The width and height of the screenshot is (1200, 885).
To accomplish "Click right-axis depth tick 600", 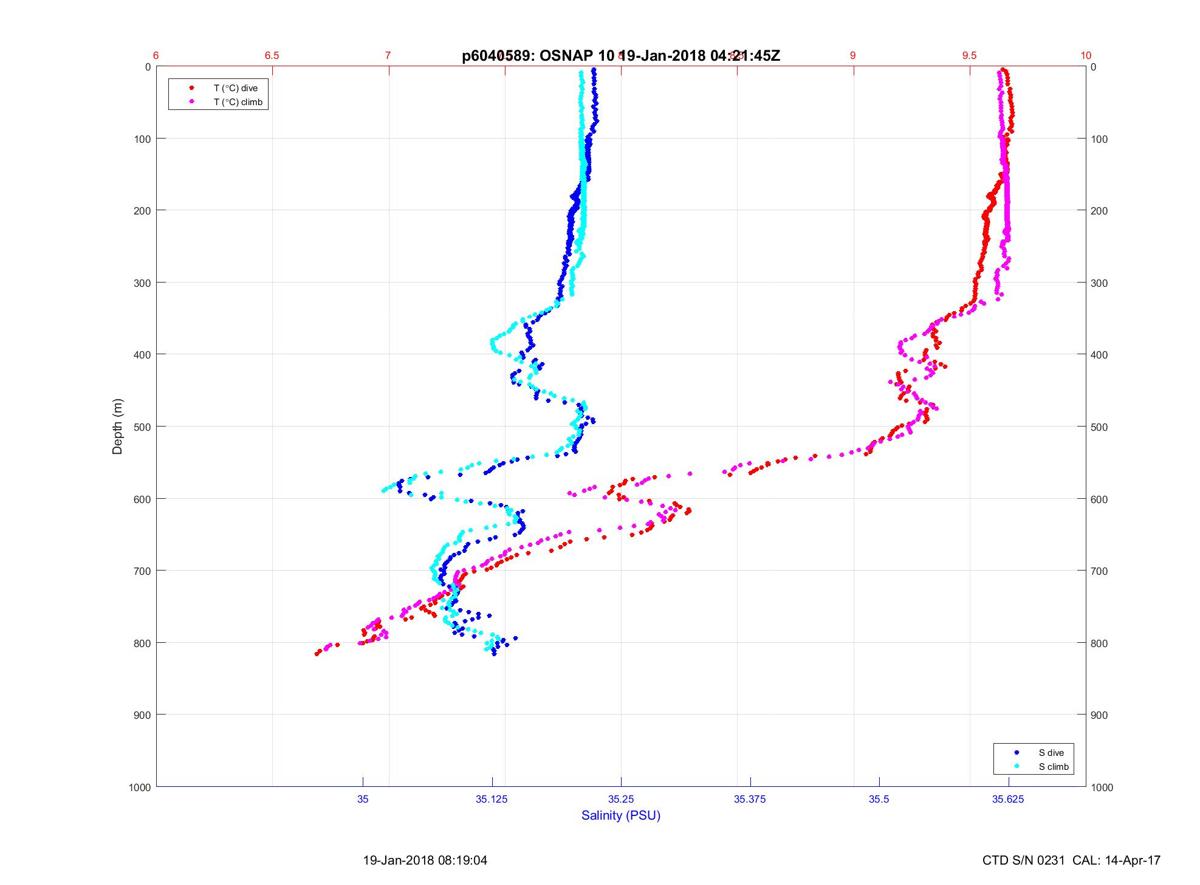I will [1100, 499].
